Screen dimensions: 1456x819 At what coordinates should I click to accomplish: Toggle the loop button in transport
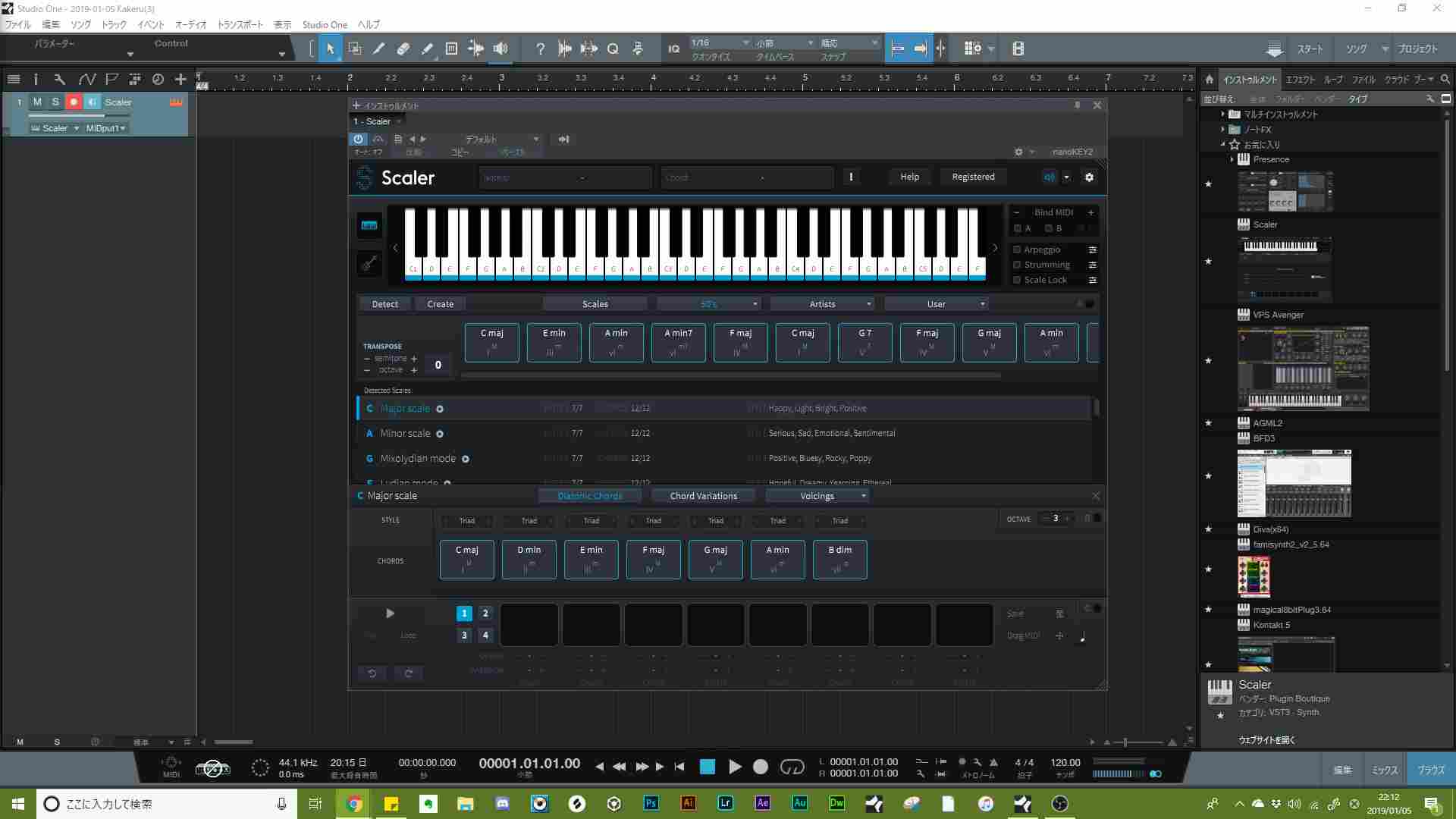point(792,767)
